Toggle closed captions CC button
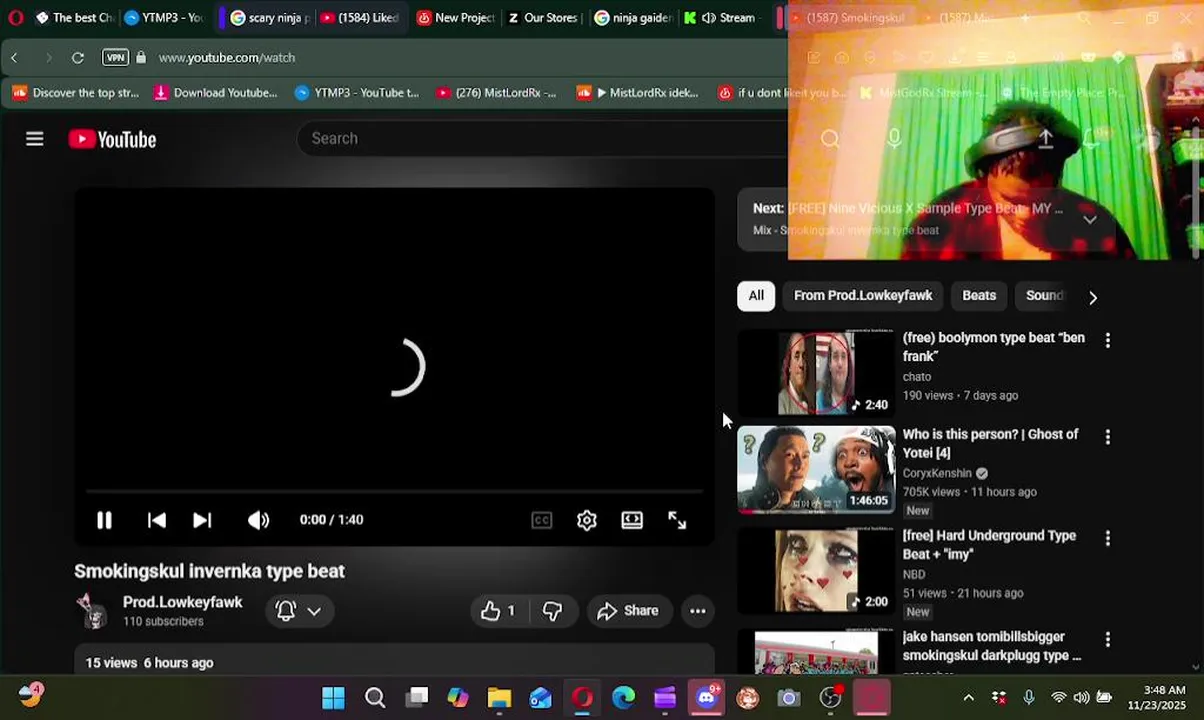 click(x=541, y=520)
